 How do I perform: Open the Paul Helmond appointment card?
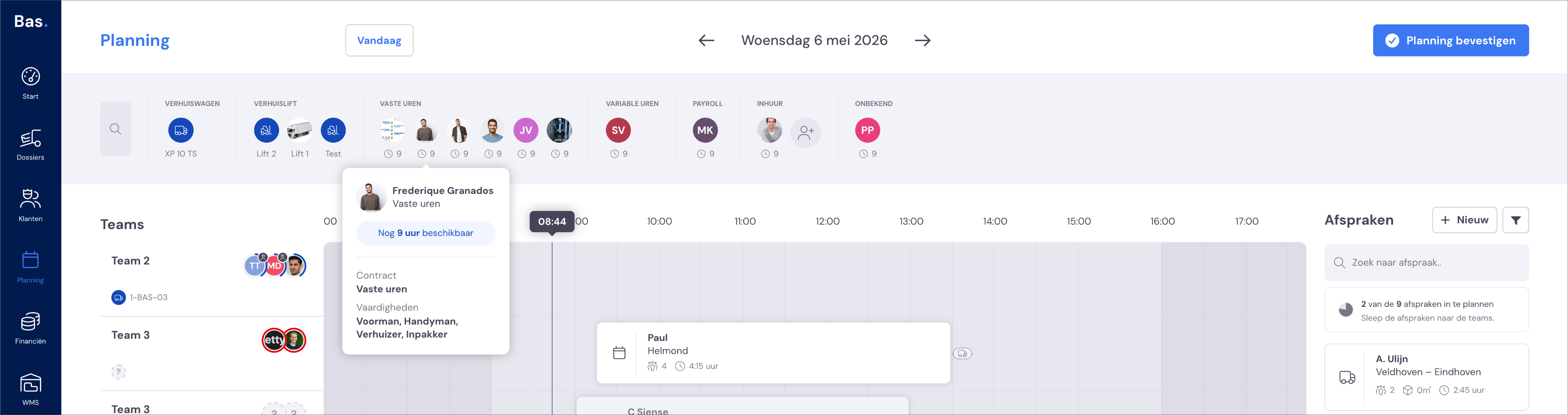tap(773, 353)
